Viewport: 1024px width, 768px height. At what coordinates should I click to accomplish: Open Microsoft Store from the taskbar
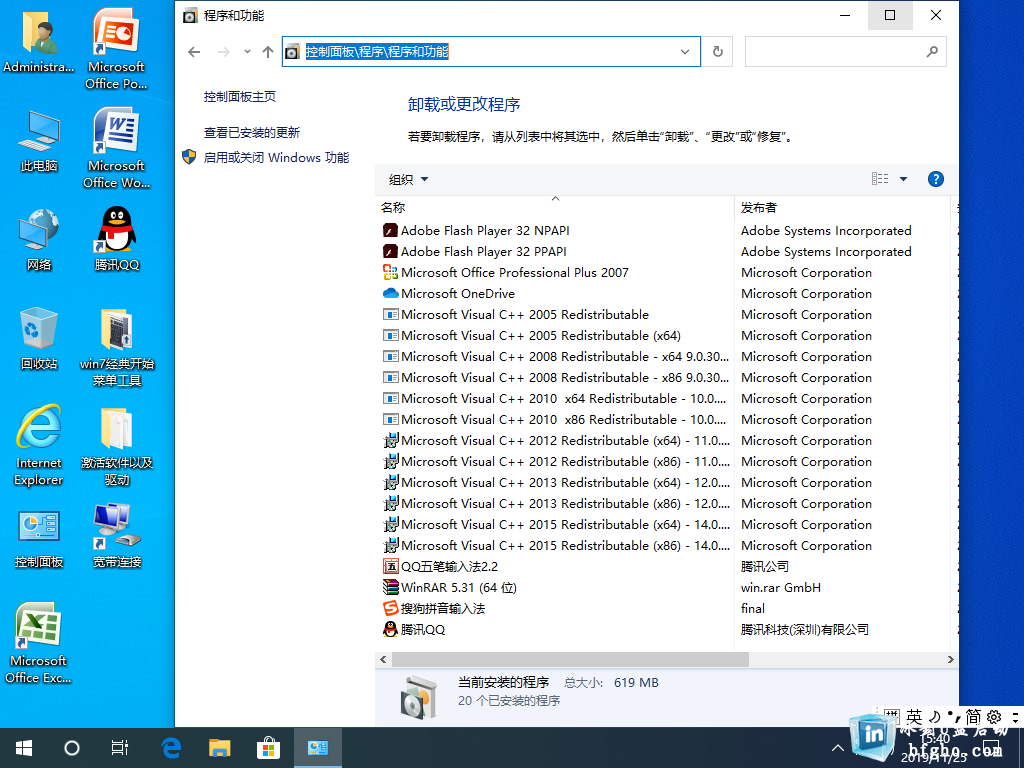[x=268, y=748]
